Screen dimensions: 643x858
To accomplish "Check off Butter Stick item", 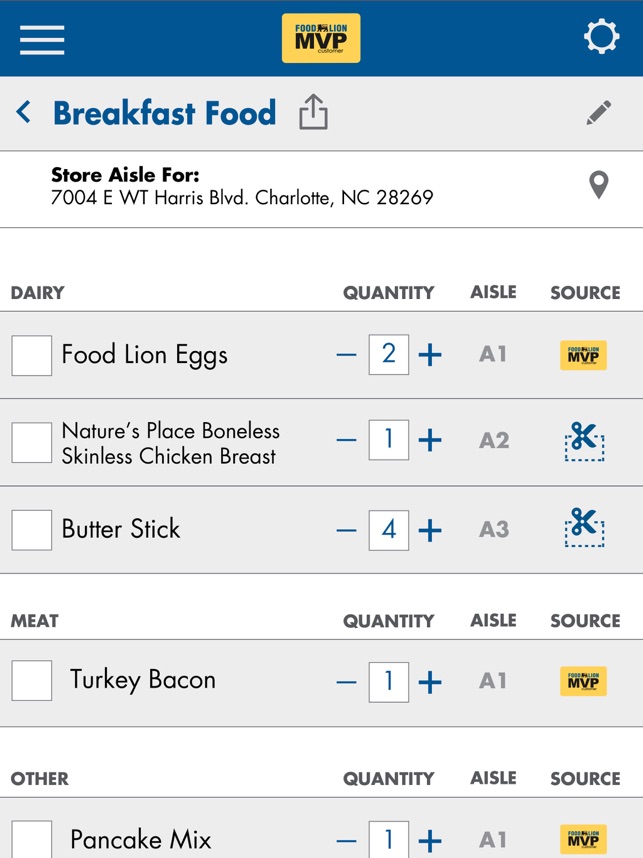I will pyautogui.click(x=32, y=529).
